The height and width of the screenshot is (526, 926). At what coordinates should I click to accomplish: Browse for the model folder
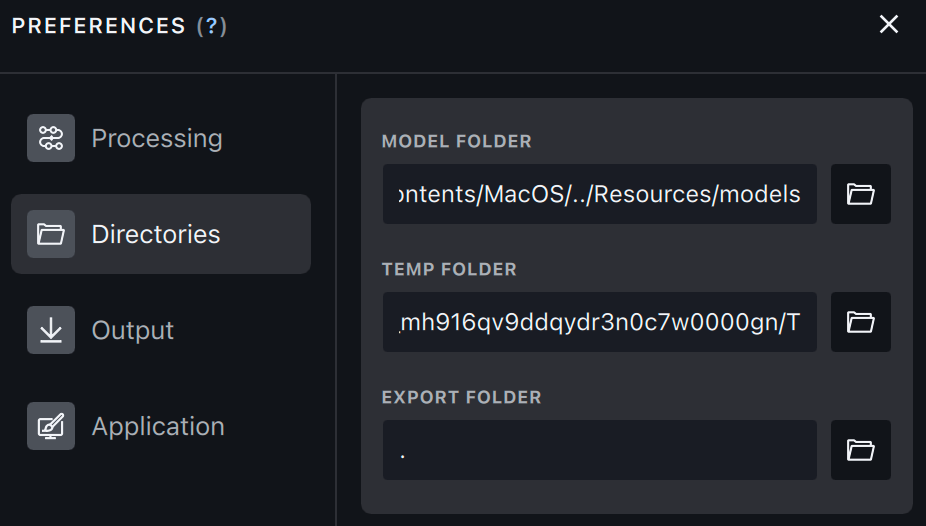click(x=860, y=194)
